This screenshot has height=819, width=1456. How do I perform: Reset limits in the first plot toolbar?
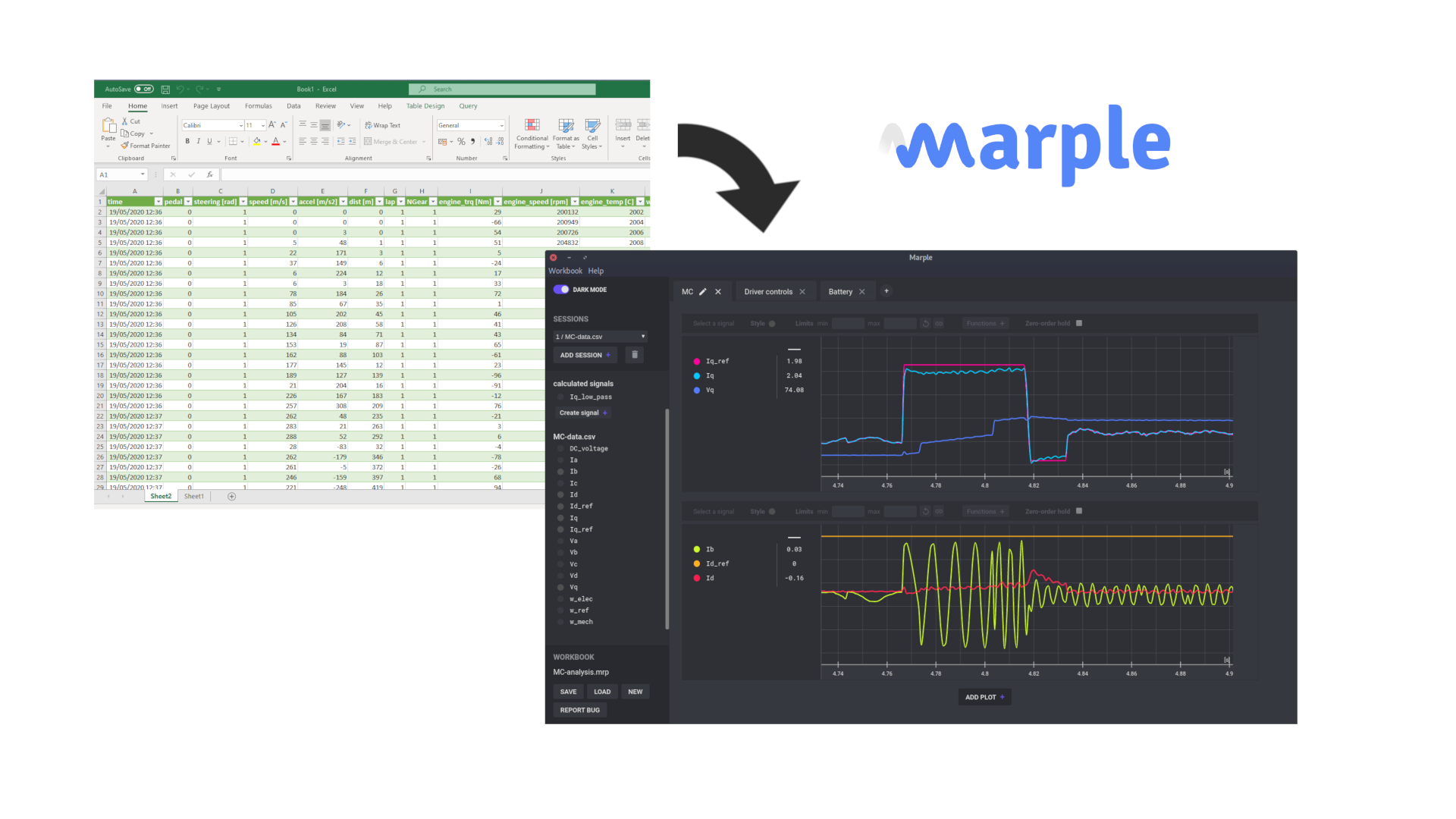[x=925, y=324]
